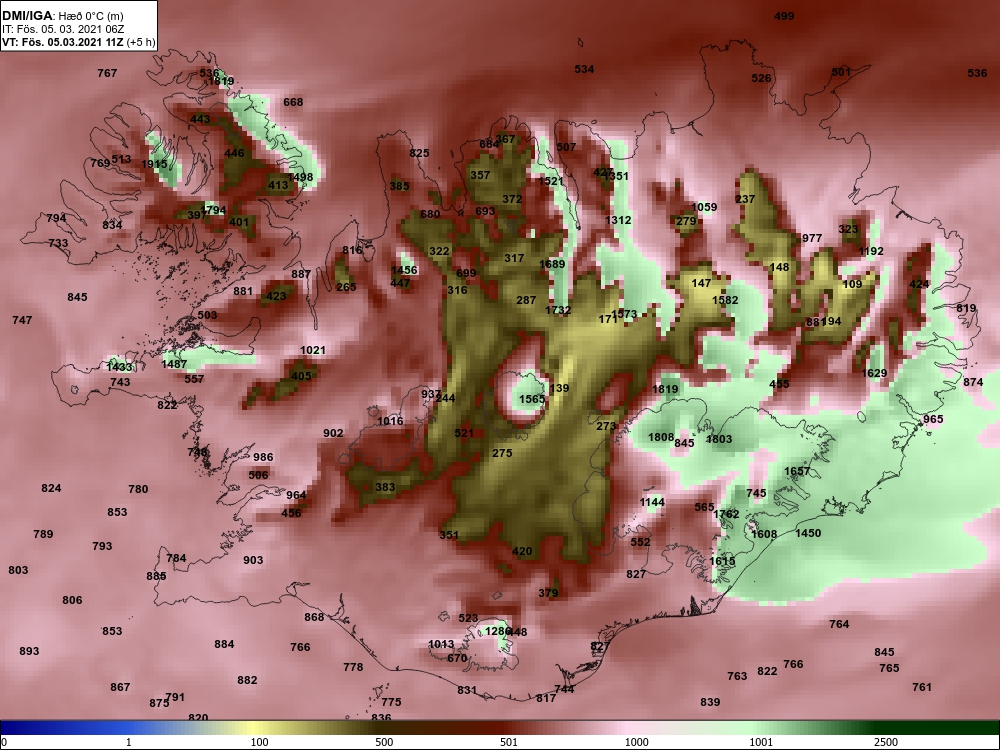
Task: Click the map value 1312
Action: (618, 220)
